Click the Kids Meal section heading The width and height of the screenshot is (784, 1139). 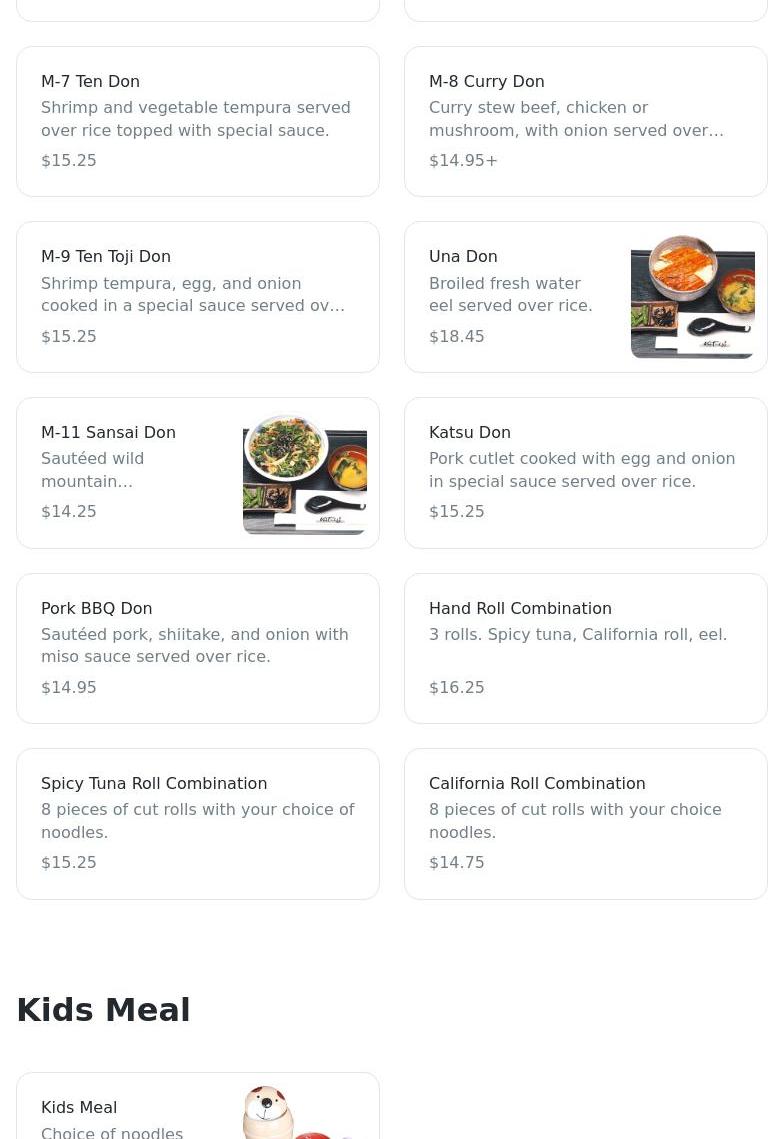point(103,1010)
